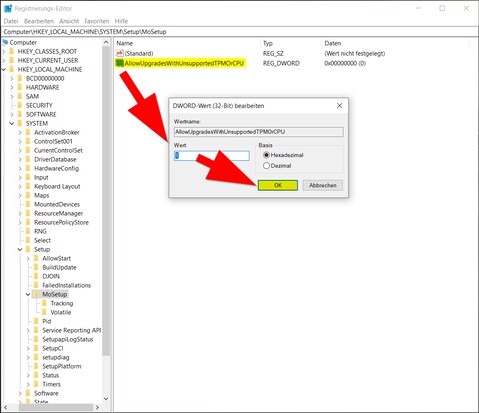Expand the HARDWARE tree node
This screenshot has height=413, width=479.
pos(12,87)
